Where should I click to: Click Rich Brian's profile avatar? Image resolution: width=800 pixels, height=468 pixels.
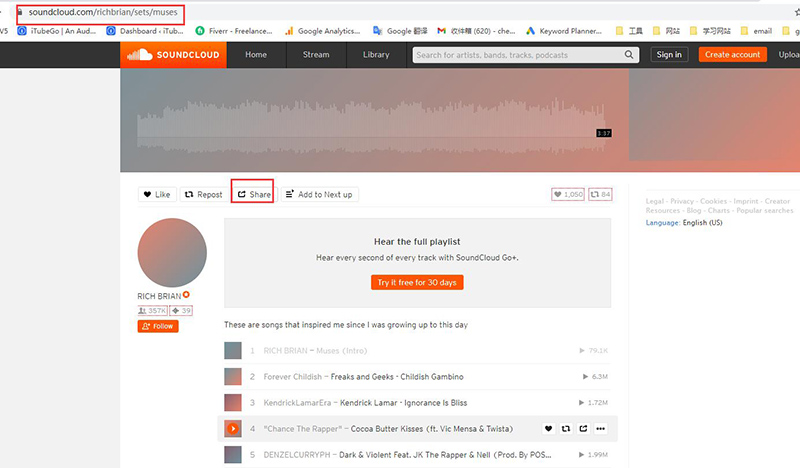(x=172, y=253)
